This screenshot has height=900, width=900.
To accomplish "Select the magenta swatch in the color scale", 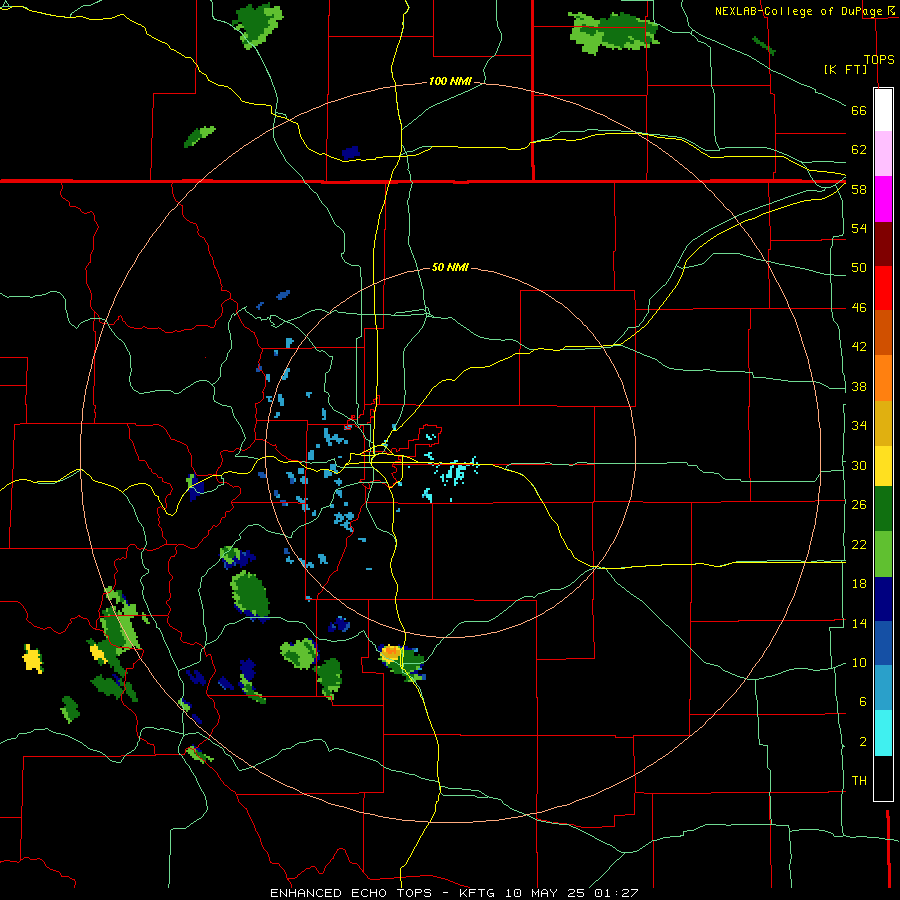I will pos(883,199).
